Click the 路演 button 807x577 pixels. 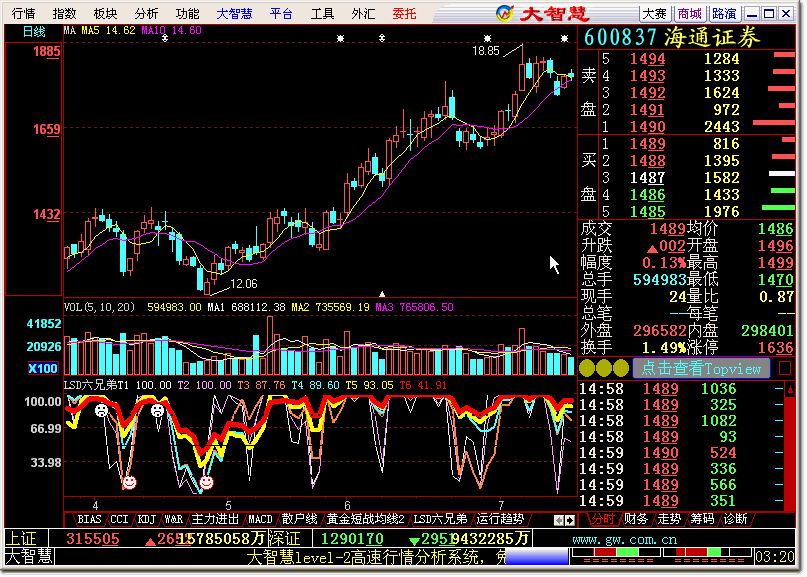pyautogui.click(x=724, y=13)
